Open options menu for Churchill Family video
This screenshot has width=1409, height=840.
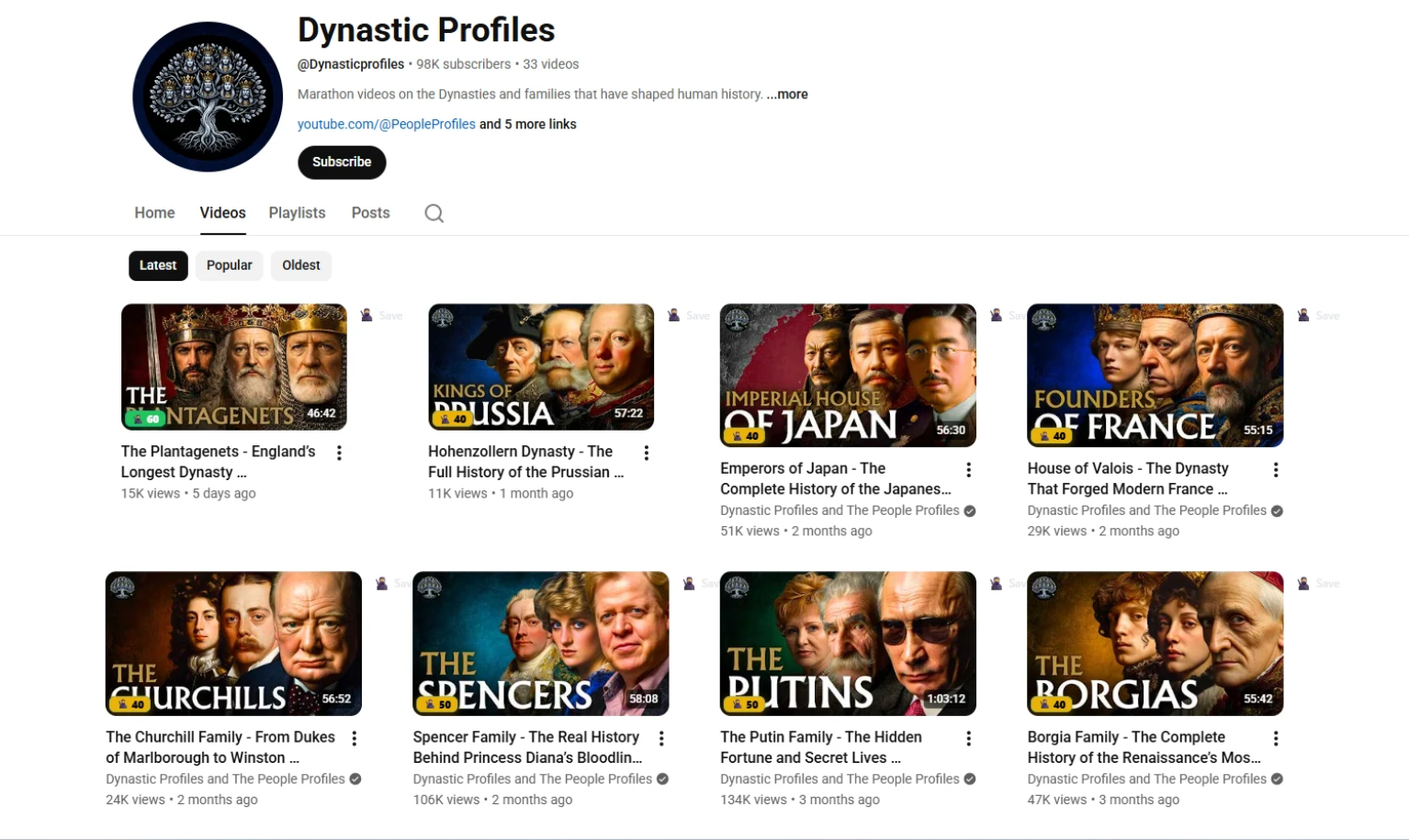click(355, 738)
